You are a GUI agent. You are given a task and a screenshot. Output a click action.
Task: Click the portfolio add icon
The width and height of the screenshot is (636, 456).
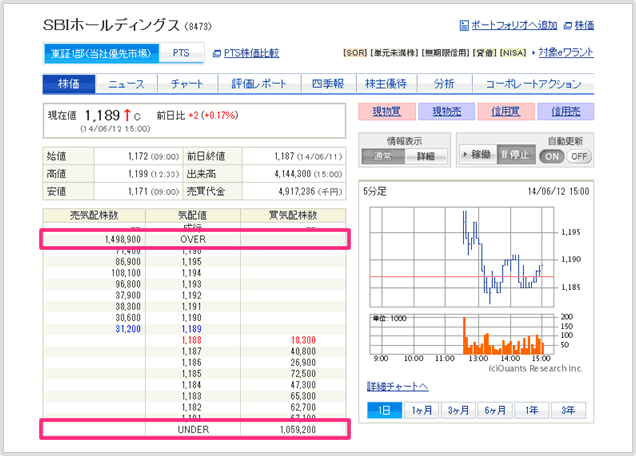coord(464,26)
